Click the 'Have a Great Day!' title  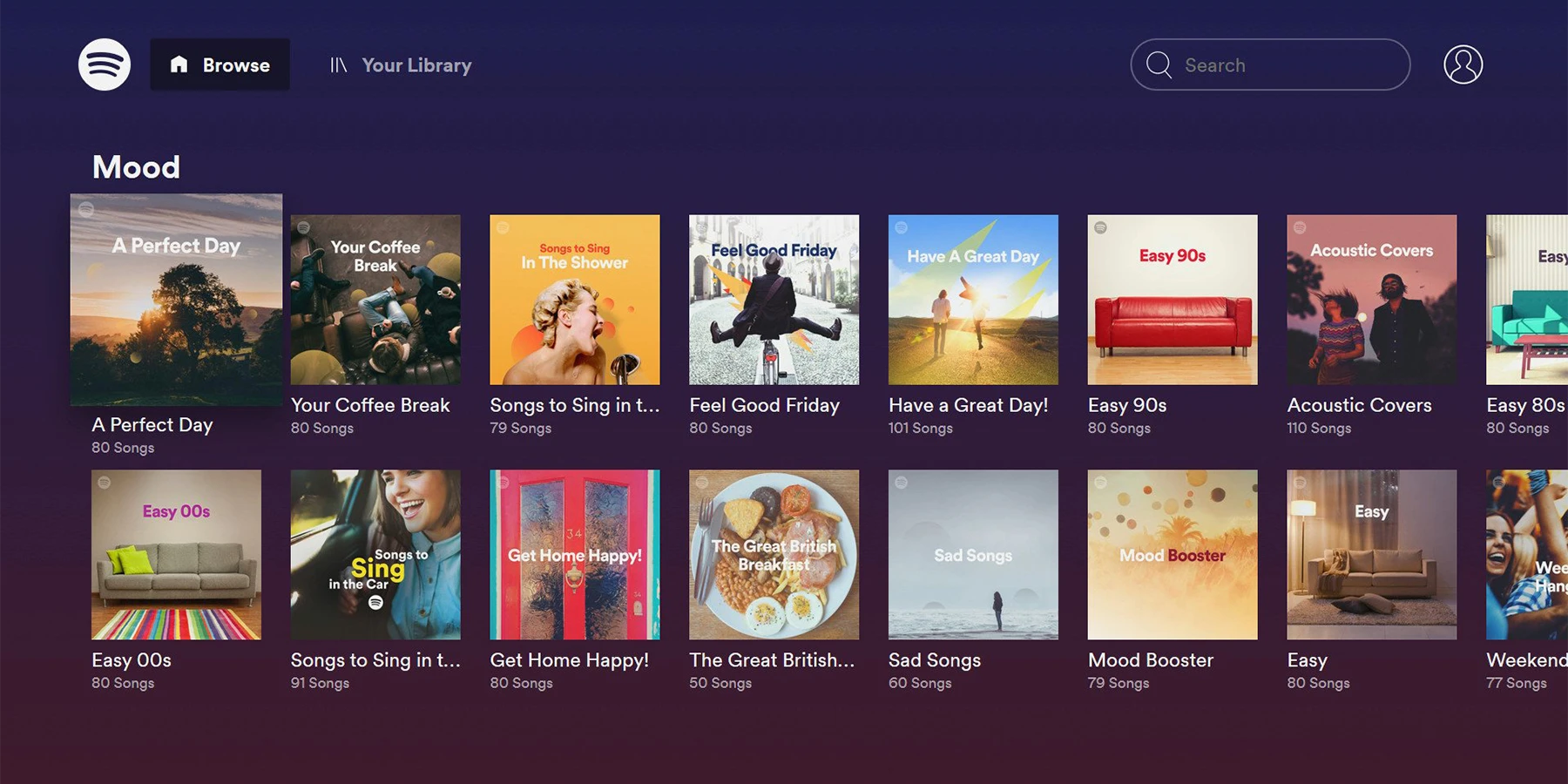point(968,405)
